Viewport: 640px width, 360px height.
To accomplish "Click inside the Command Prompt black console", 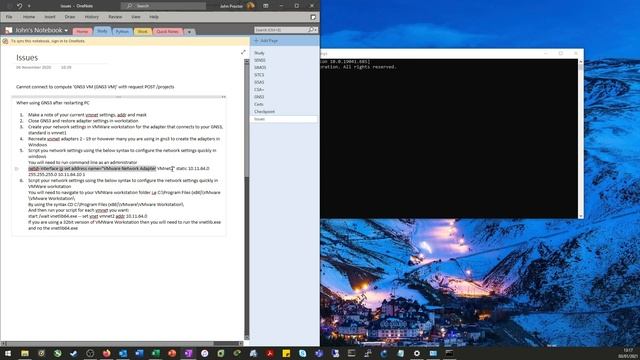I will 449,139.
